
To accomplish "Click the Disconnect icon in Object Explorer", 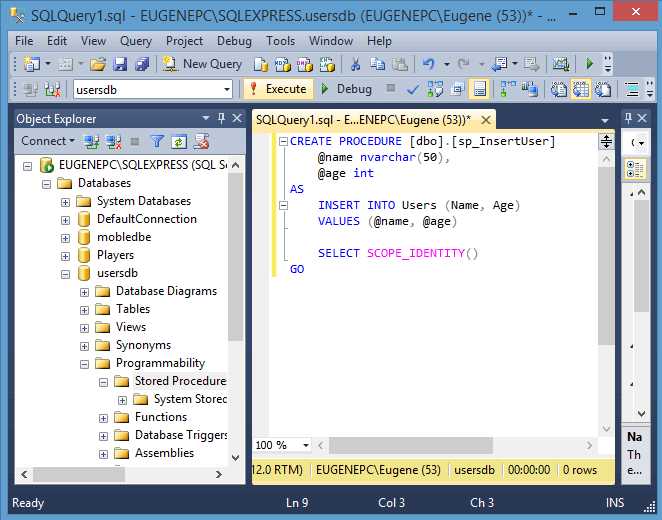I will click(113, 141).
